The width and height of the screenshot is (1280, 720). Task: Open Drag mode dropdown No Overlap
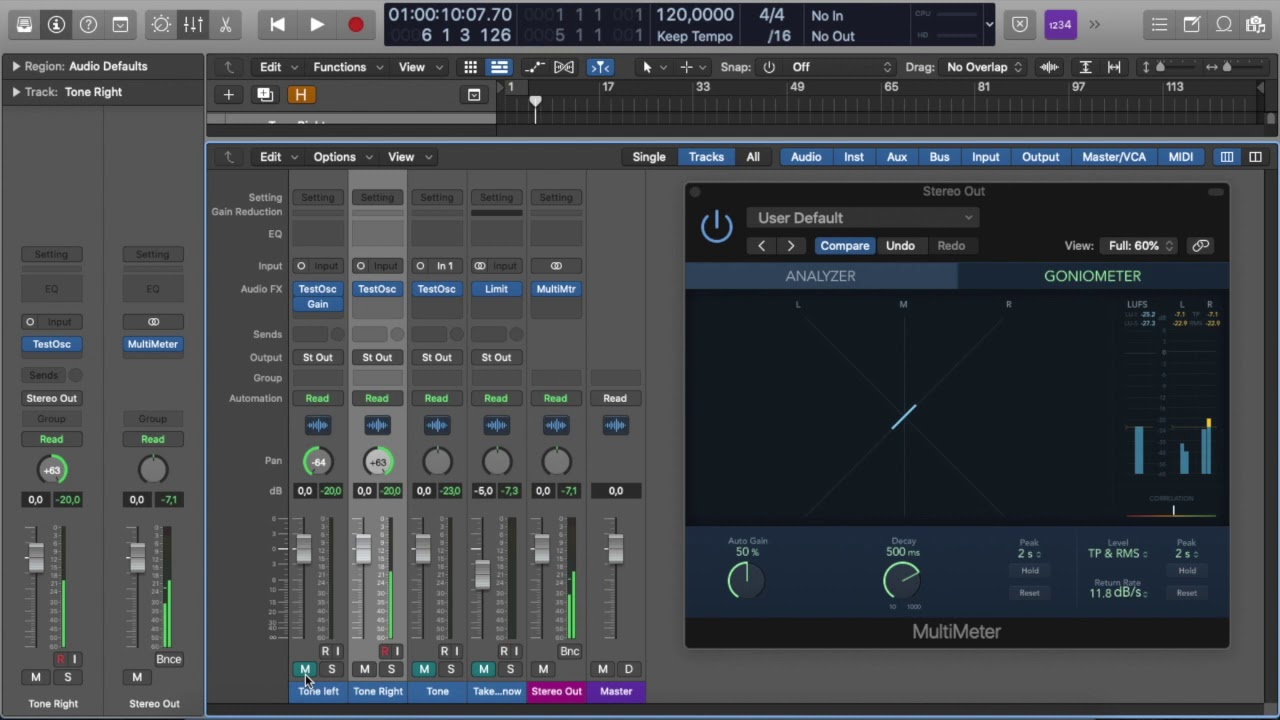coord(984,67)
